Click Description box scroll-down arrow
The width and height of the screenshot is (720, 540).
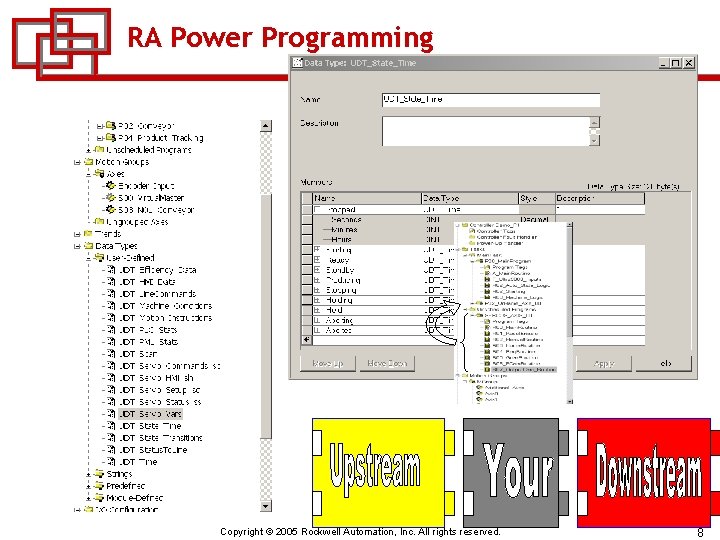pos(595,140)
